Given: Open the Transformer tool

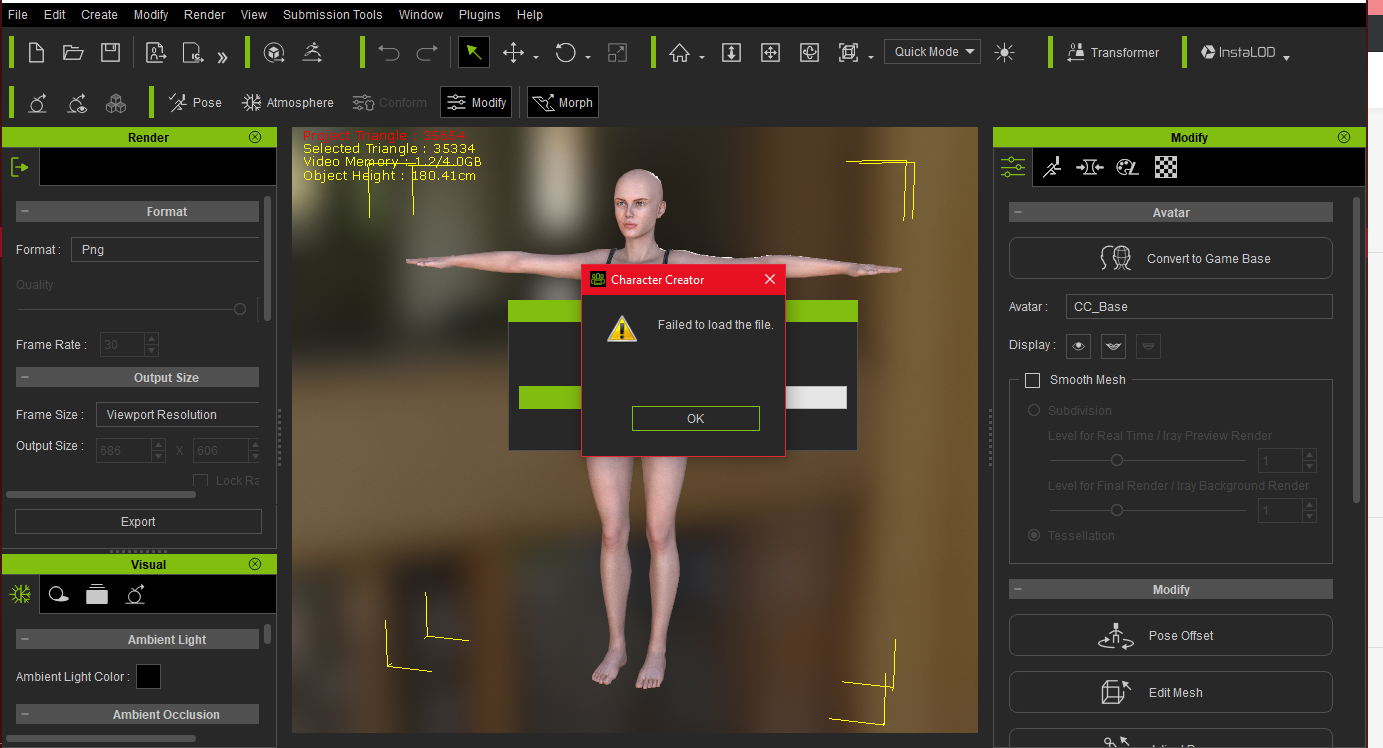Looking at the screenshot, I should 1113,53.
